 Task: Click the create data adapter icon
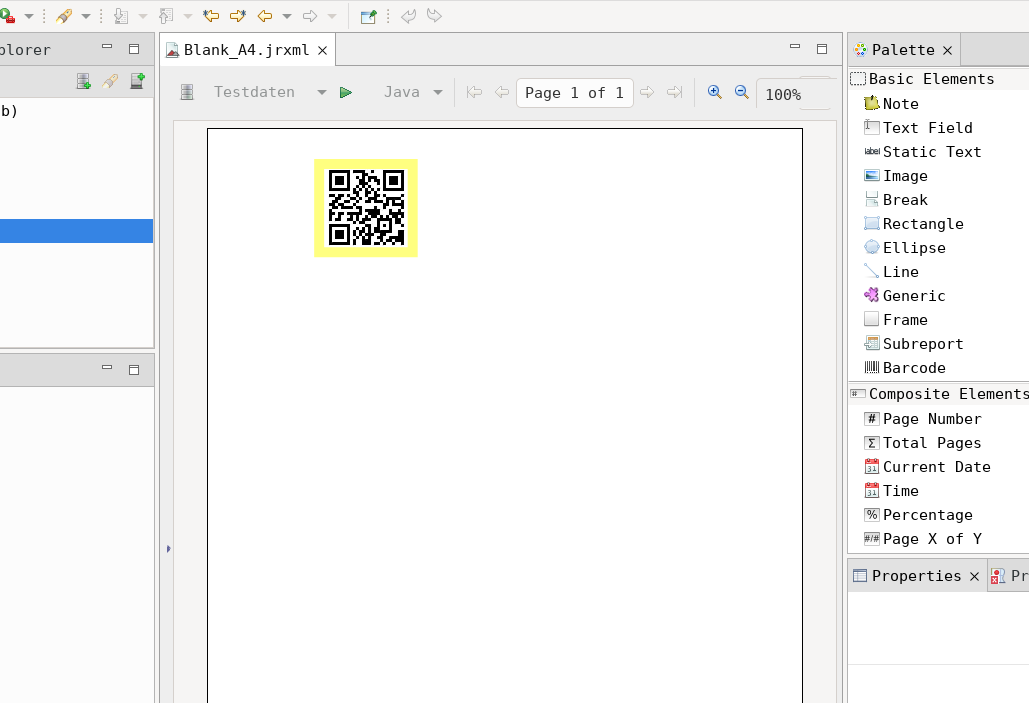[x=84, y=82]
